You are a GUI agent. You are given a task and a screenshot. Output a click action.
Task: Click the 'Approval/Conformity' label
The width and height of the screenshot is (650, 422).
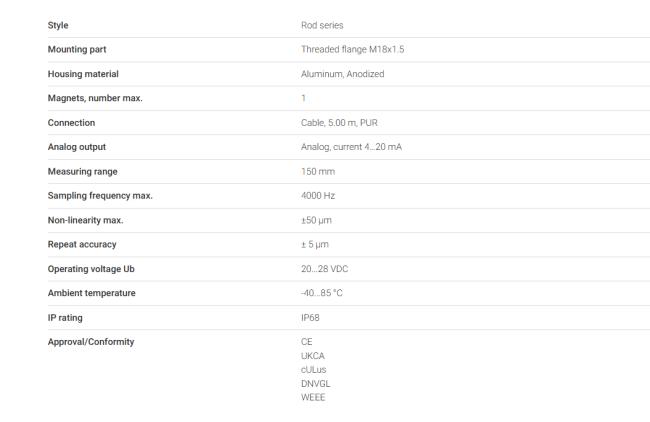[x=90, y=342]
